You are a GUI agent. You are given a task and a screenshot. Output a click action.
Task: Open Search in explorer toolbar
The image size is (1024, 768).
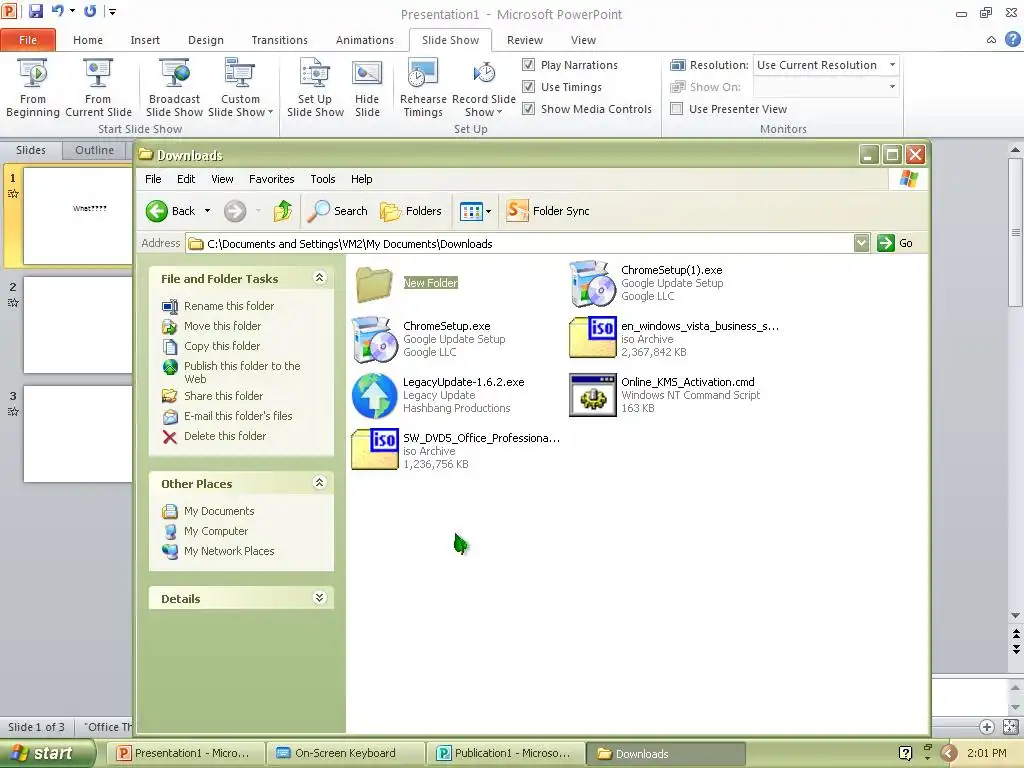338,211
